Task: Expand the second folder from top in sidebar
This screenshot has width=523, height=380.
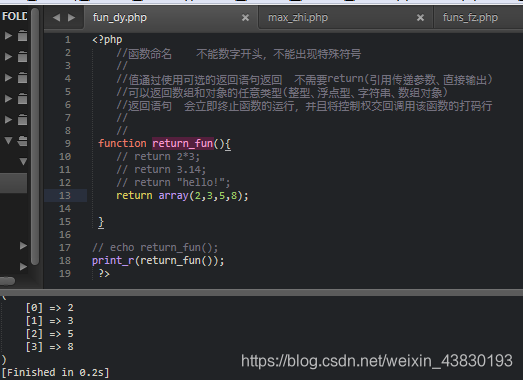Action: click(8, 56)
